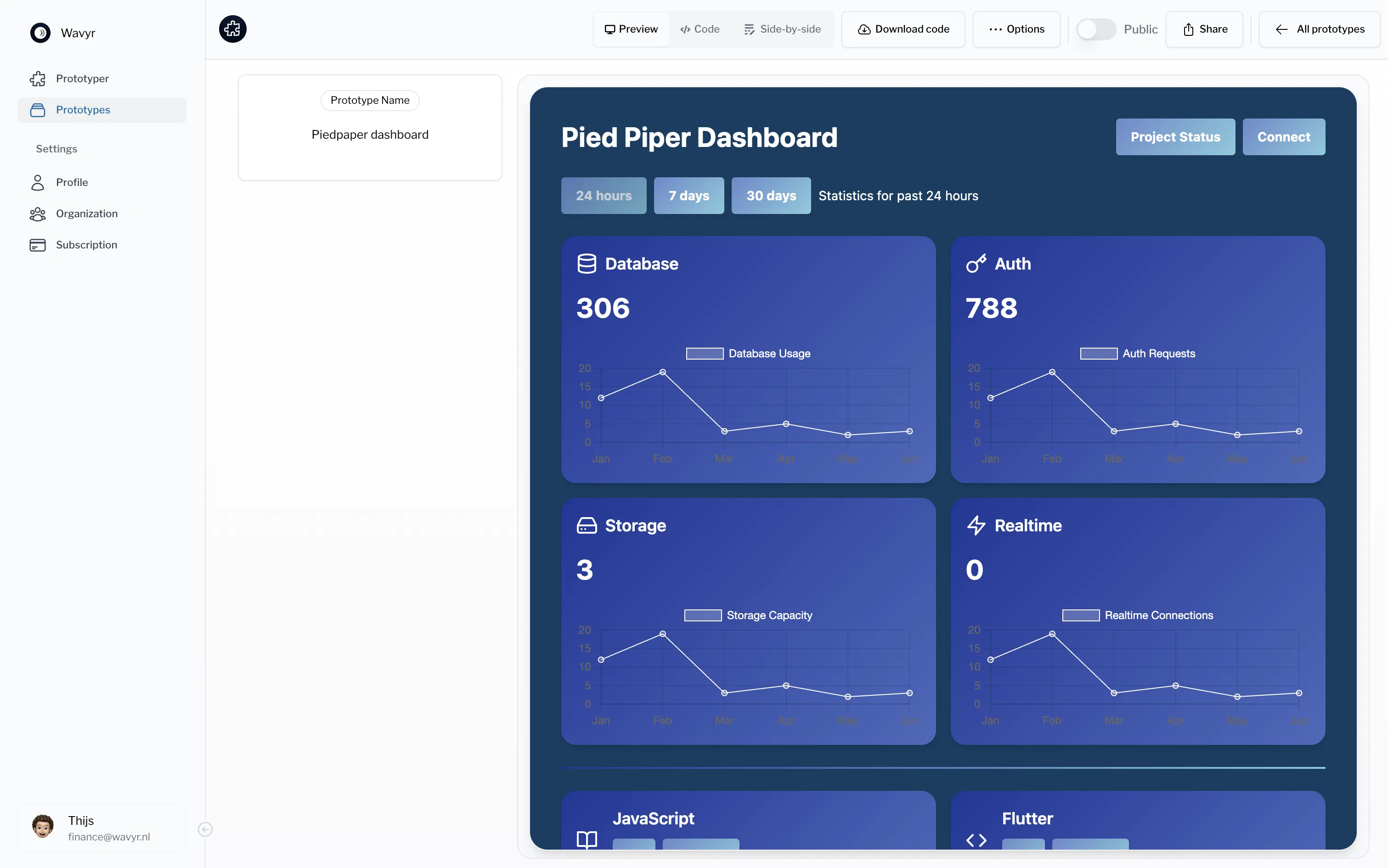The height and width of the screenshot is (868, 1388).
Task: Click the puzzle piece icon in the toolbar
Action: [x=232, y=28]
